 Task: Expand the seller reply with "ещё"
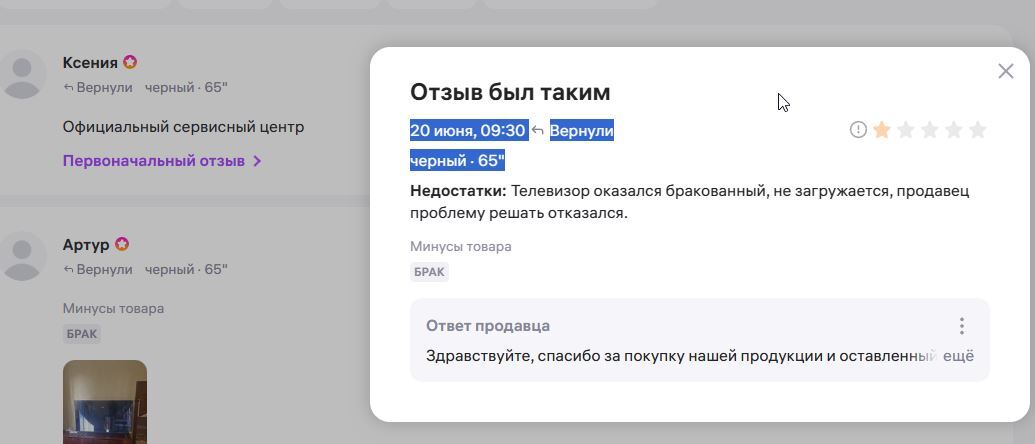point(958,356)
